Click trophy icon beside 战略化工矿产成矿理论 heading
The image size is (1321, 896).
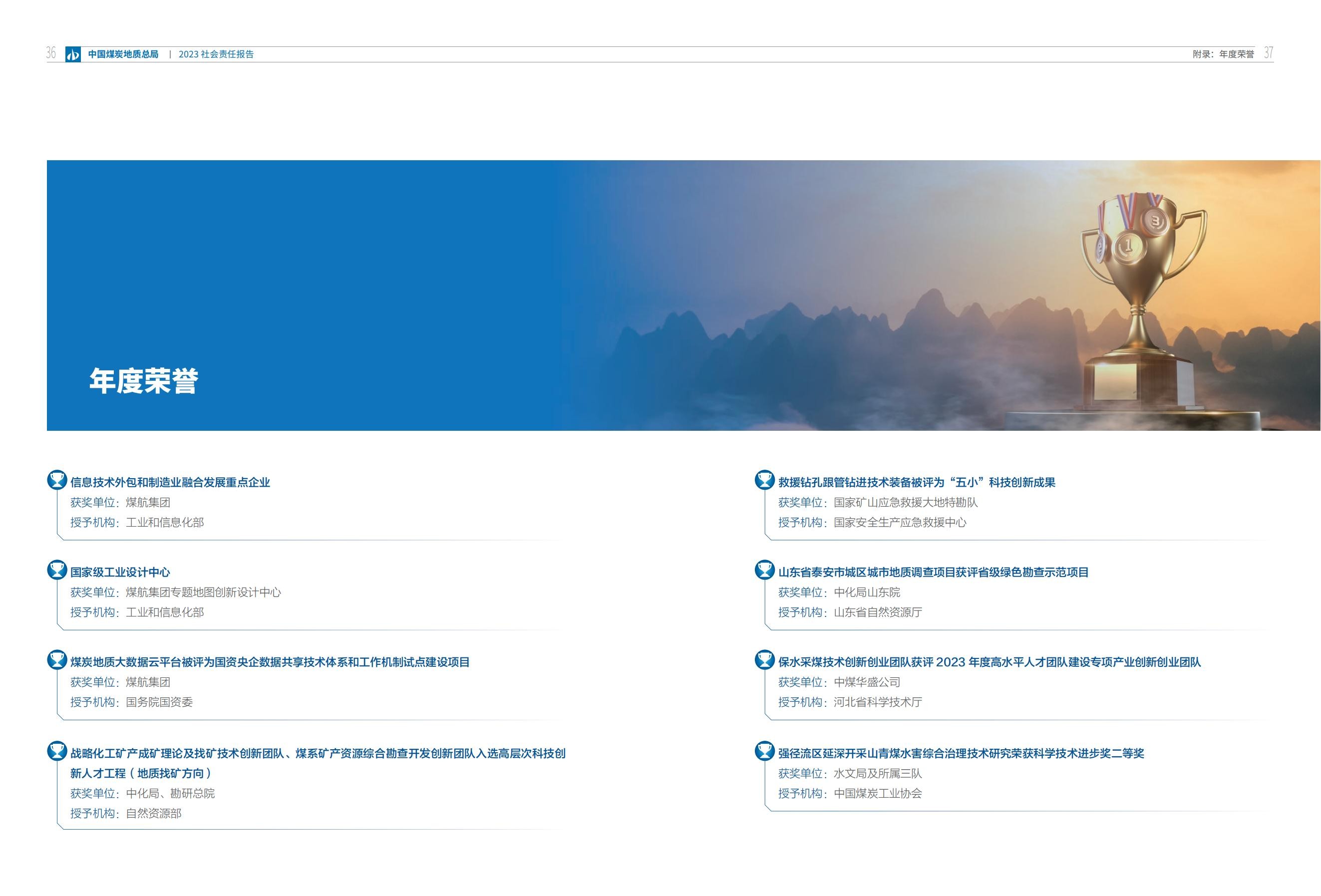(57, 751)
